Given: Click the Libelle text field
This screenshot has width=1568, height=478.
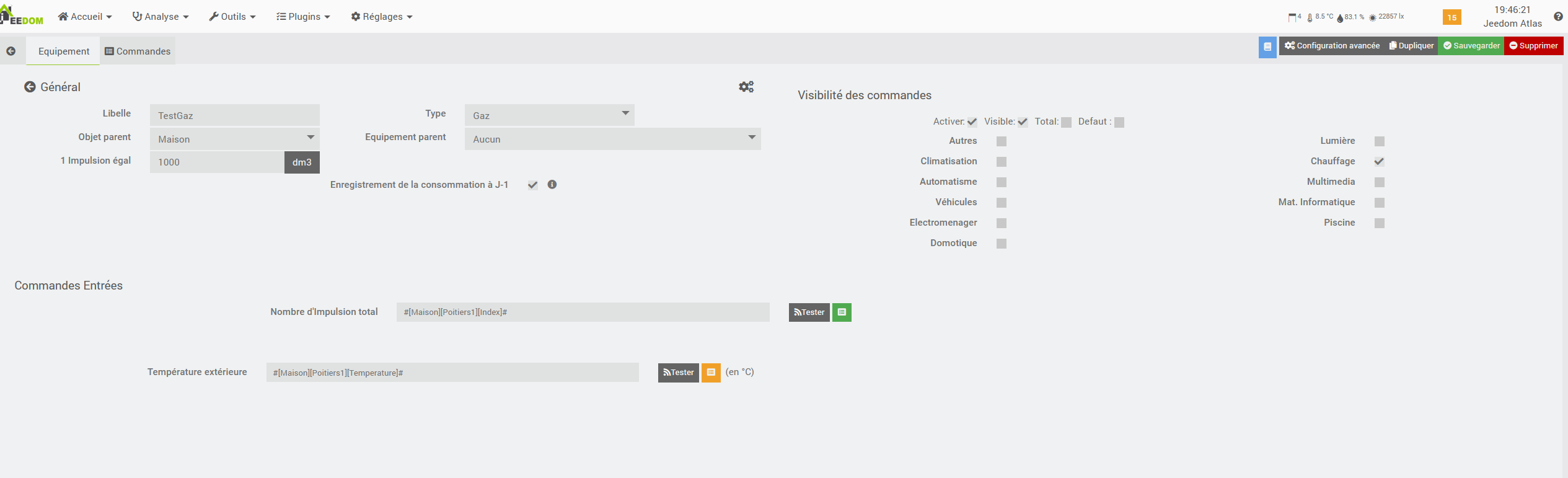Looking at the screenshot, I should click(234, 115).
